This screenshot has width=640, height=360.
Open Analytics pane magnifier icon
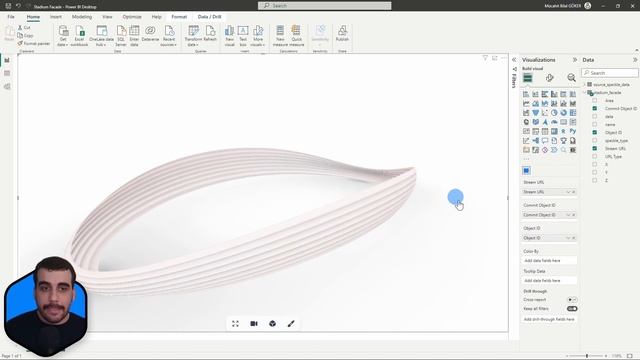tap(571, 78)
